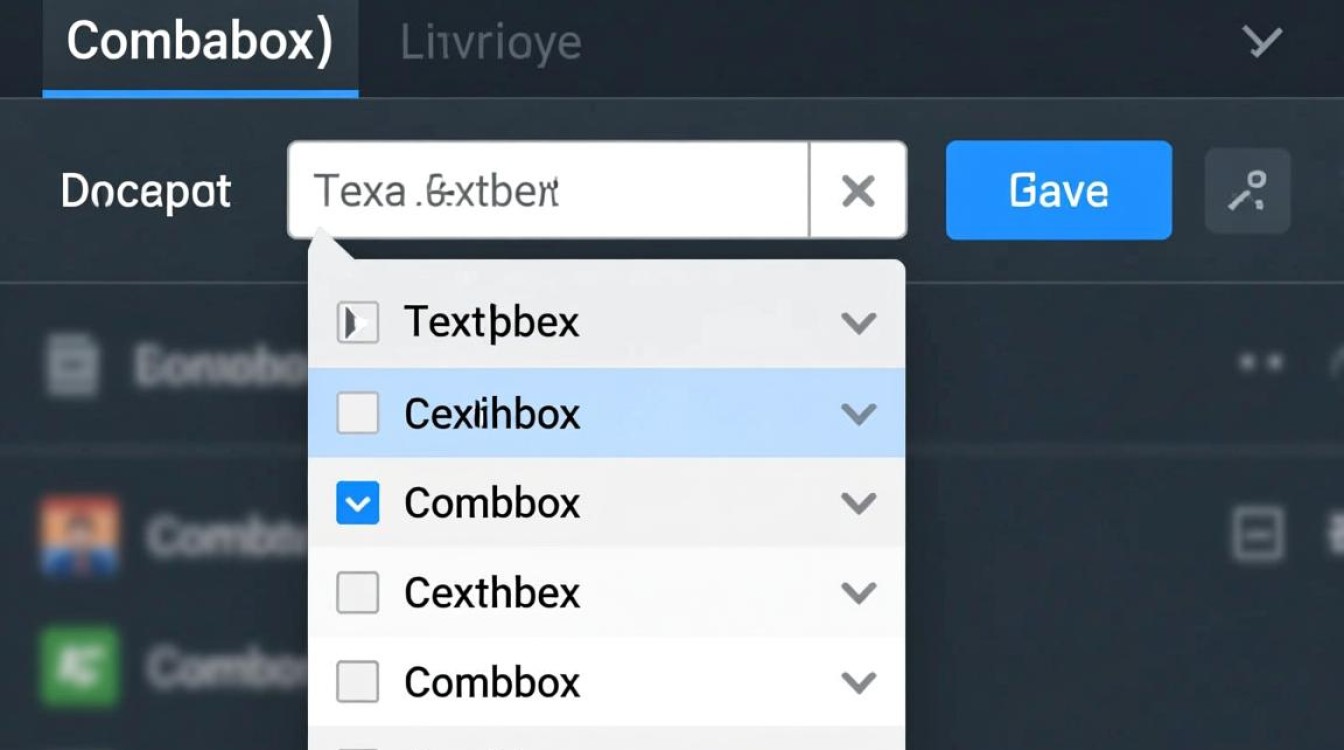This screenshot has height=750, width=1344.
Task: Click the Docapot label
Action: 144,190
